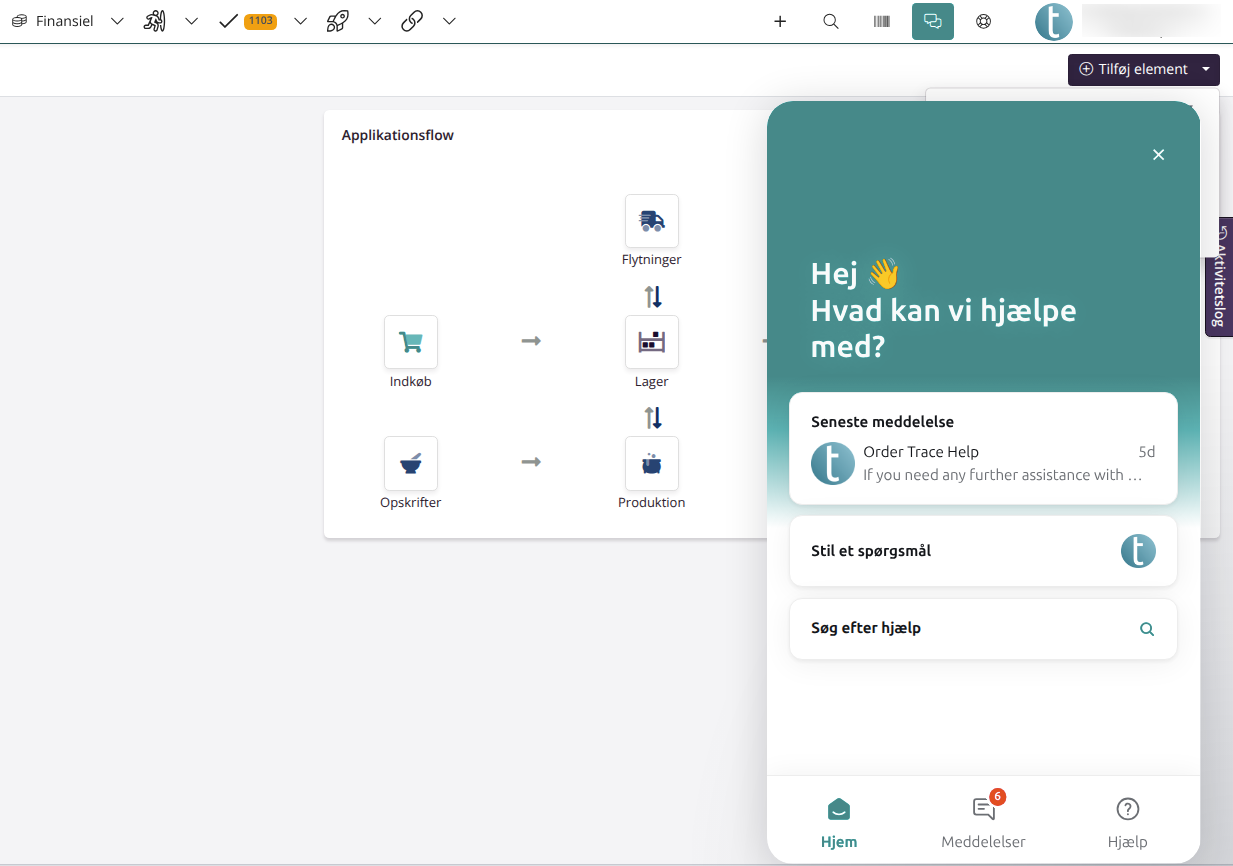Viewport: 1233px width, 866px height.
Task: Open the Tilføj element dropdown arrow
Action: click(1206, 69)
